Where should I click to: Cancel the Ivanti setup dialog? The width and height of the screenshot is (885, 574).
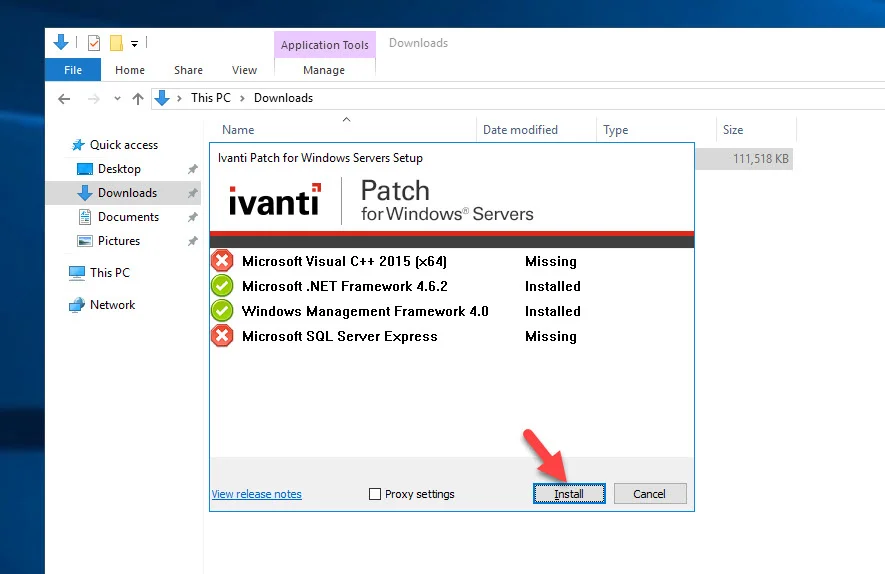tap(650, 494)
